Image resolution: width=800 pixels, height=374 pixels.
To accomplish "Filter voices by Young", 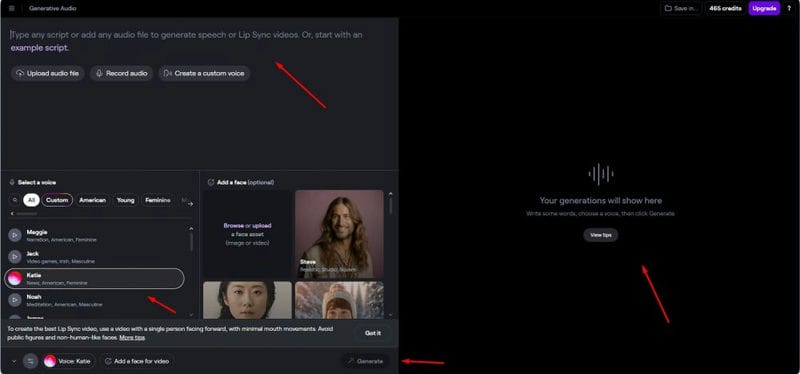I will 126,201.
